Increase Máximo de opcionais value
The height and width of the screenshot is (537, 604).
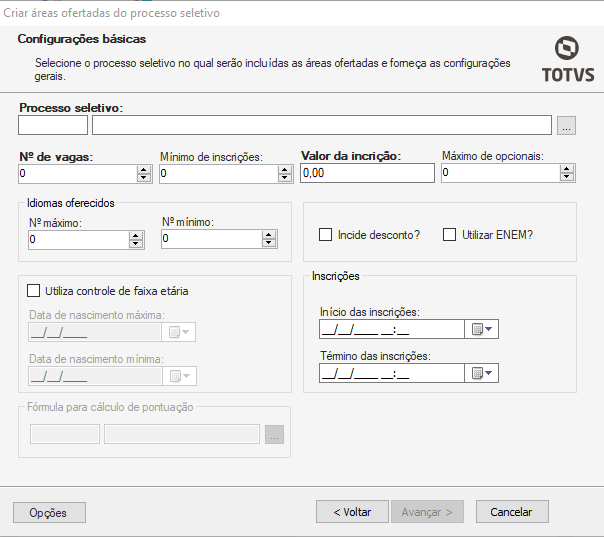coord(568,168)
